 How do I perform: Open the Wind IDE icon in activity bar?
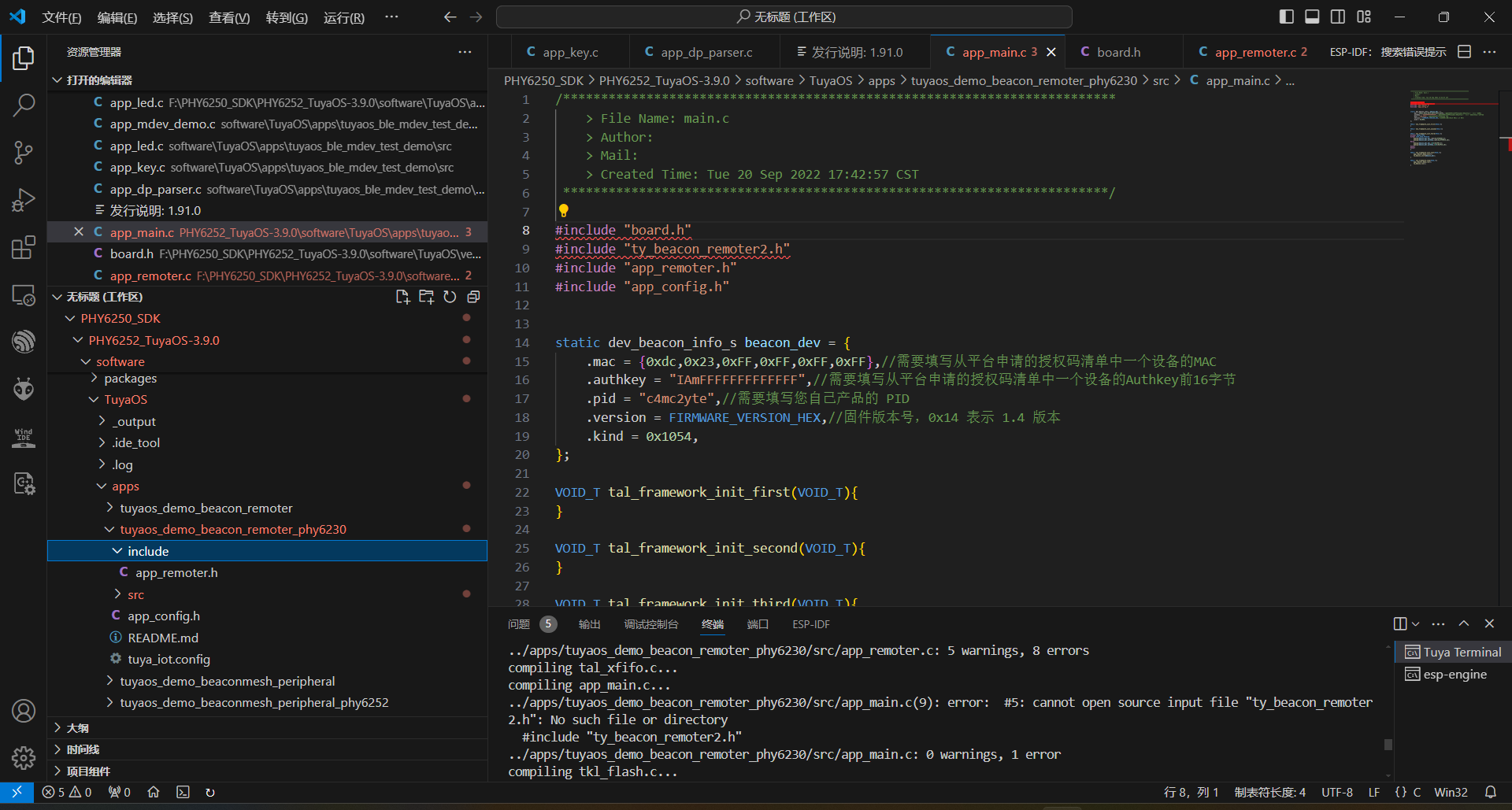click(24, 437)
